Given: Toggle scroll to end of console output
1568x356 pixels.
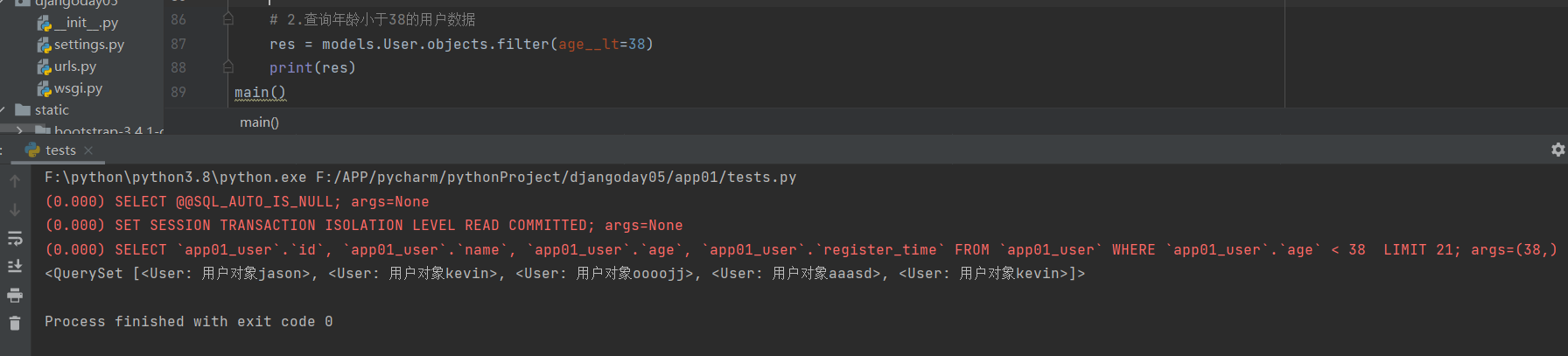Looking at the screenshot, I should point(15,266).
